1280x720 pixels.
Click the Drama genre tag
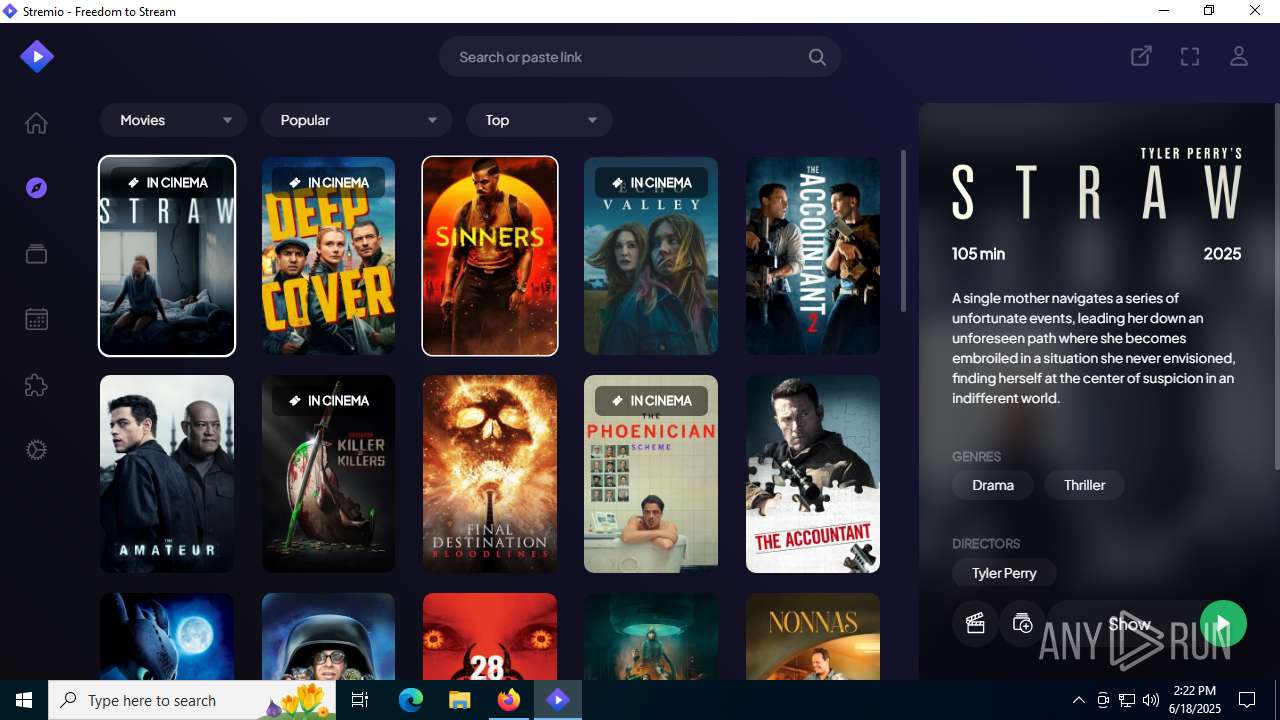tap(993, 485)
